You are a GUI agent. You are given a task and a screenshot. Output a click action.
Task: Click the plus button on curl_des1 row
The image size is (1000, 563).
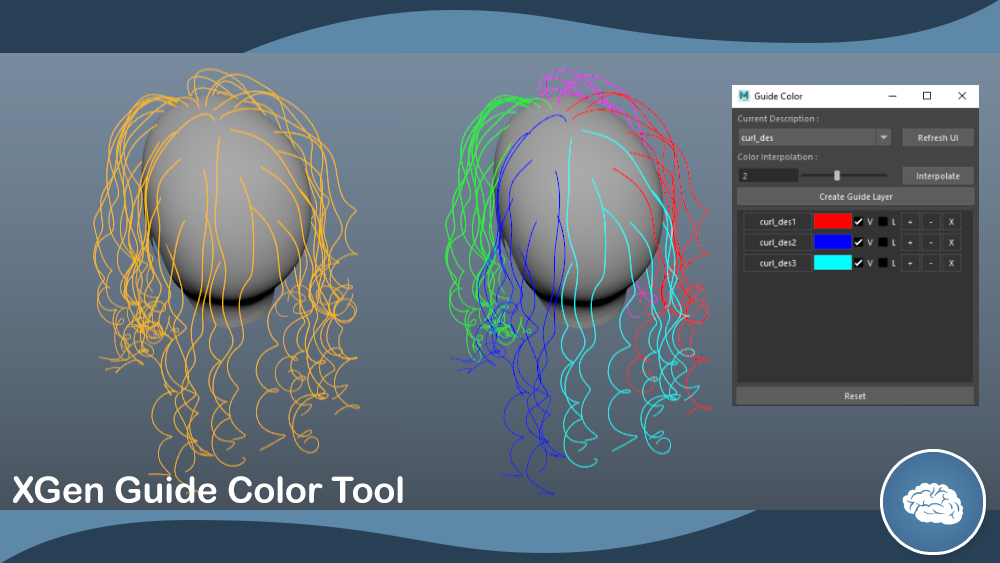910,222
